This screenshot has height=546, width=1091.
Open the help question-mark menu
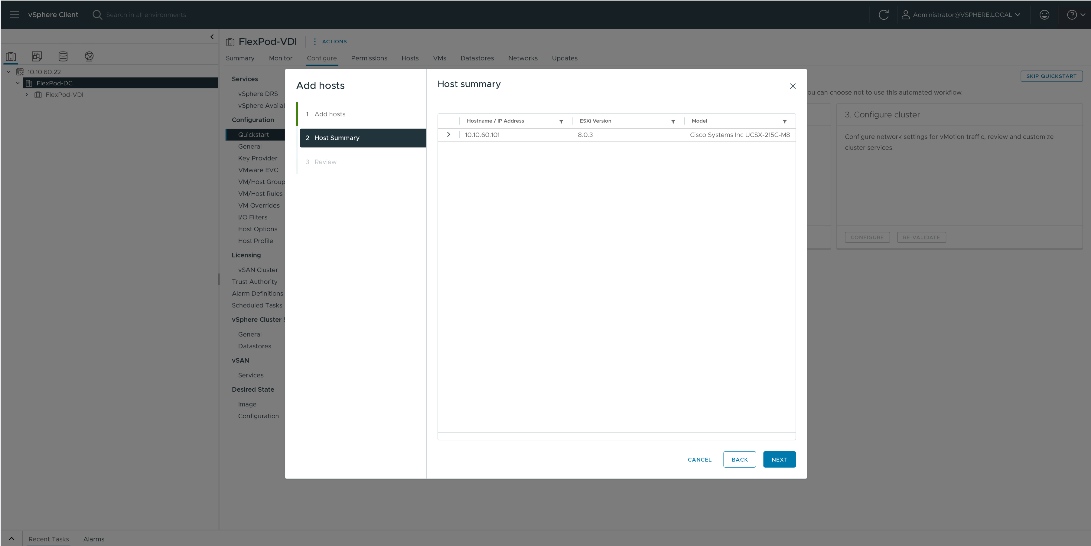1074,15
